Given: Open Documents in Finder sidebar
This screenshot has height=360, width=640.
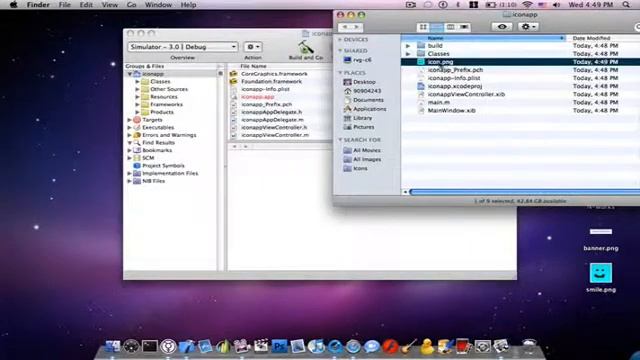Looking at the screenshot, I should pos(364,100).
